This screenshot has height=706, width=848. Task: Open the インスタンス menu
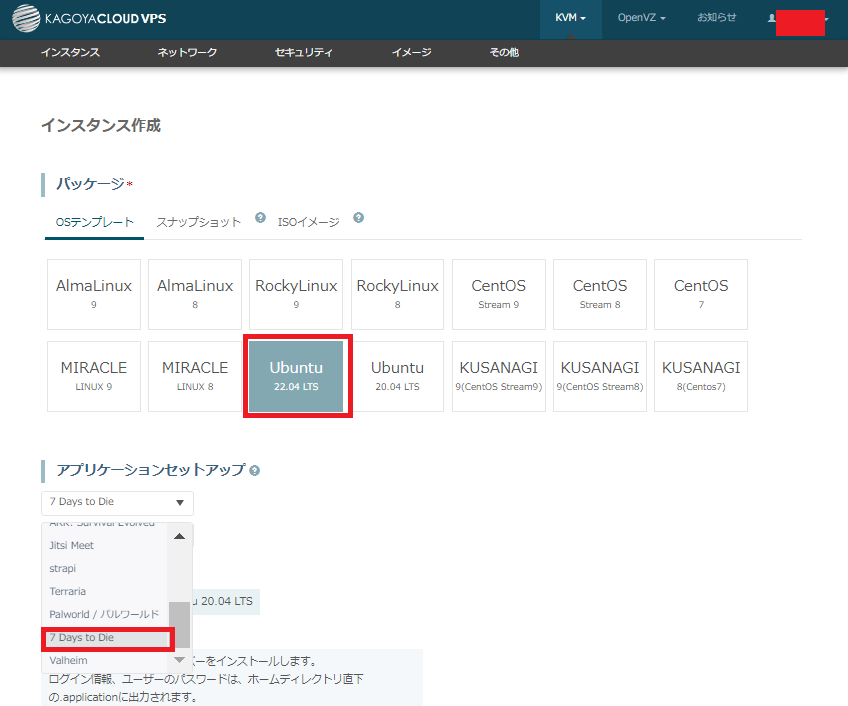point(70,53)
